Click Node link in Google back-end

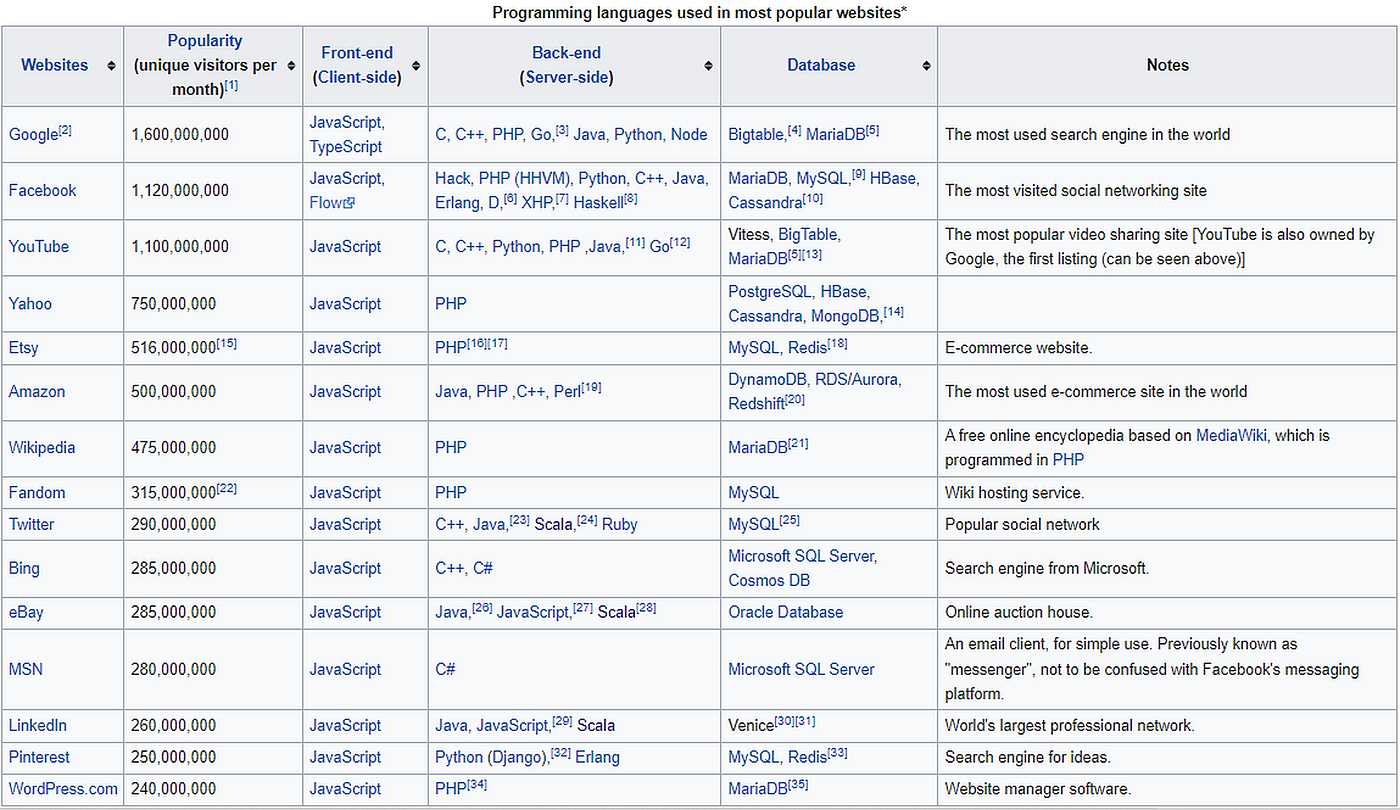tap(689, 135)
